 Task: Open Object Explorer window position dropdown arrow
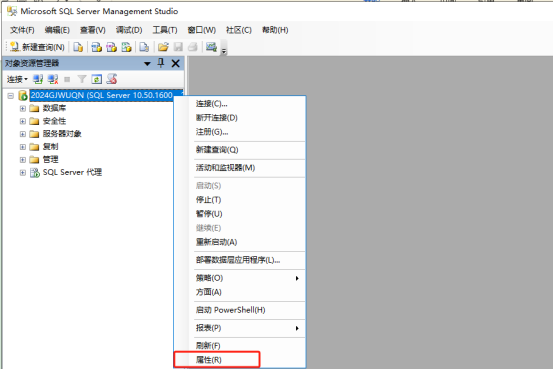pos(147,64)
